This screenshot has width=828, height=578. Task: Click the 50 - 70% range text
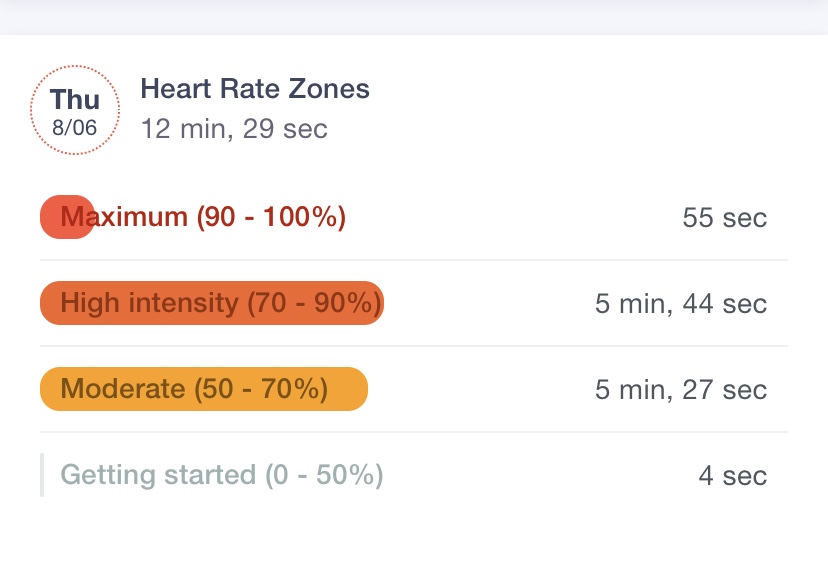[x=260, y=389]
